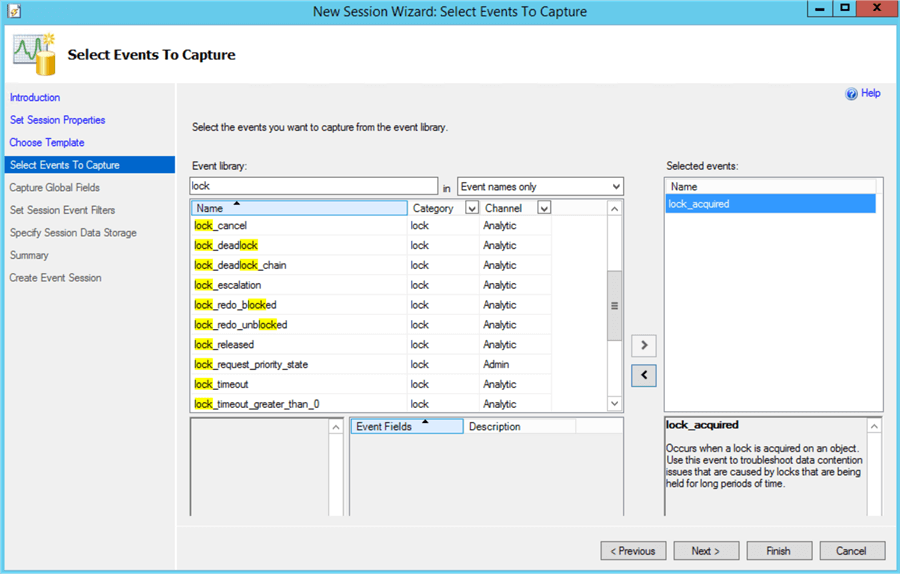Add event with the right arrow button
The height and width of the screenshot is (574, 900).
644,345
